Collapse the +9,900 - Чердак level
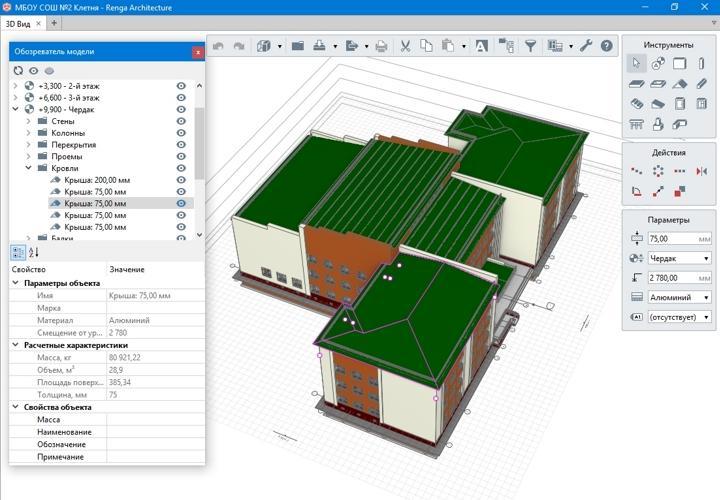720x500 pixels. [x=16, y=109]
